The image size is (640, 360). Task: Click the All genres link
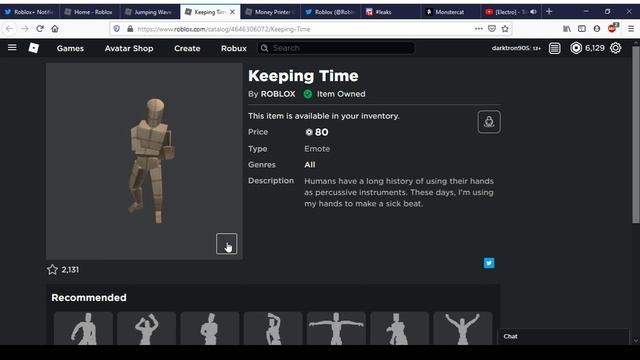[310, 165]
